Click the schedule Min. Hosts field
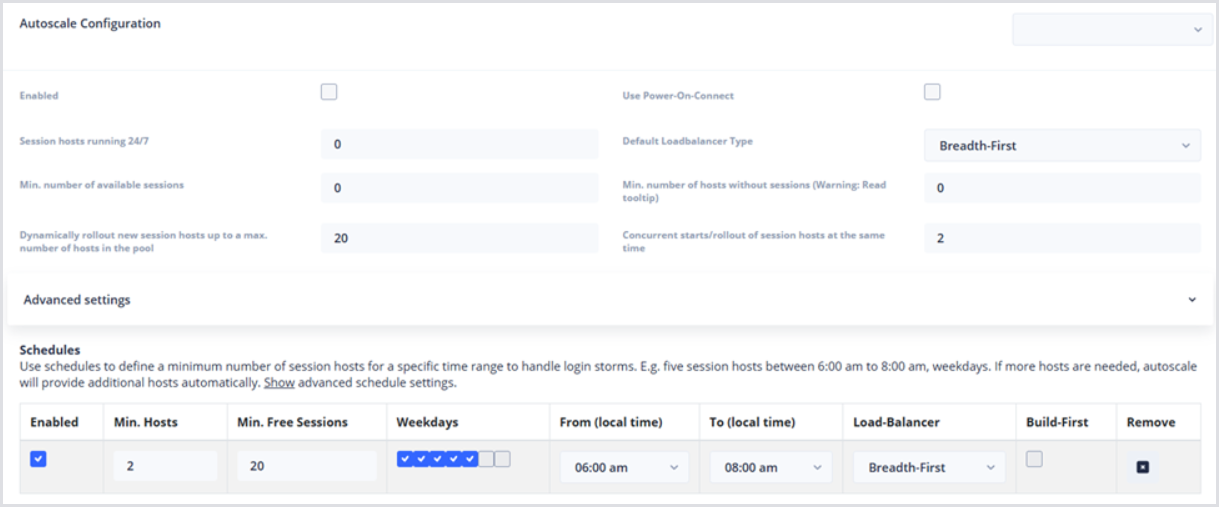Screen dimensions: 1219x507 pos(165,466)
